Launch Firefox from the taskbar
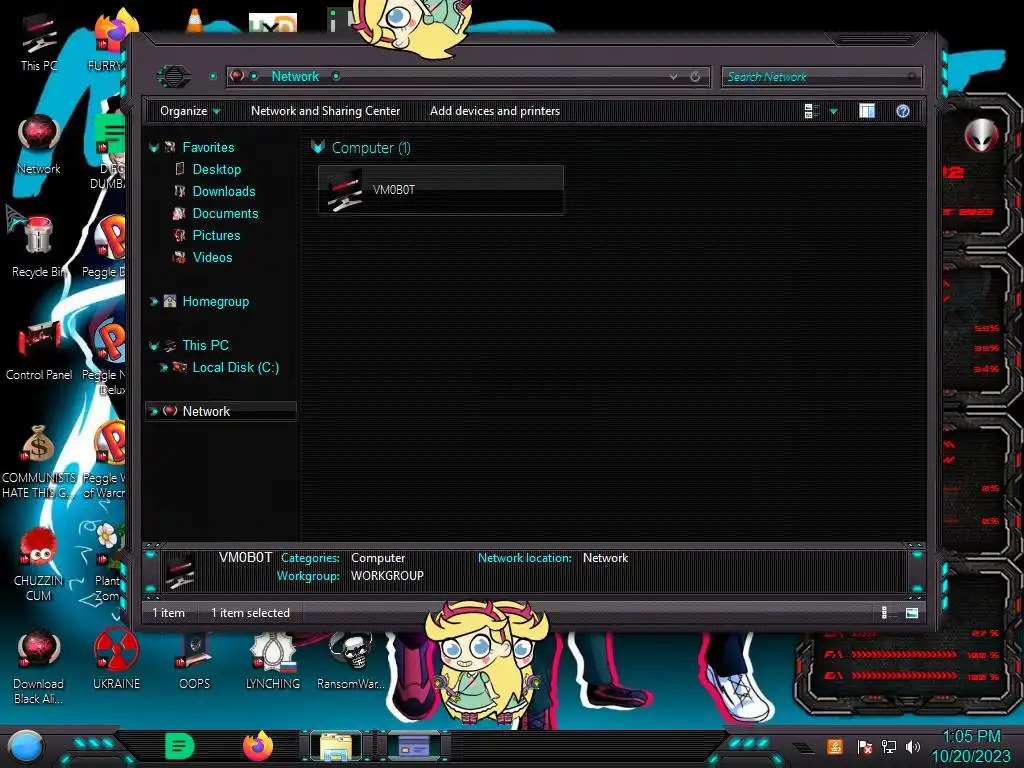 258,746
